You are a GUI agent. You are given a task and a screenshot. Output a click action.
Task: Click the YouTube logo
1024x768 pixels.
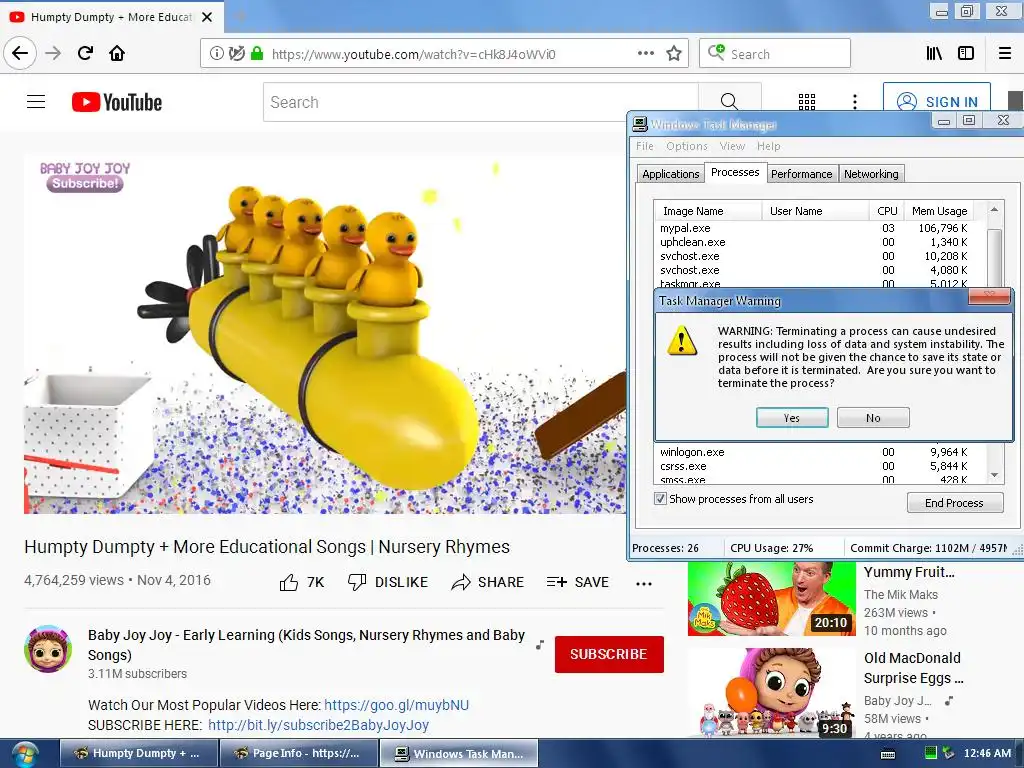point(117,102)
